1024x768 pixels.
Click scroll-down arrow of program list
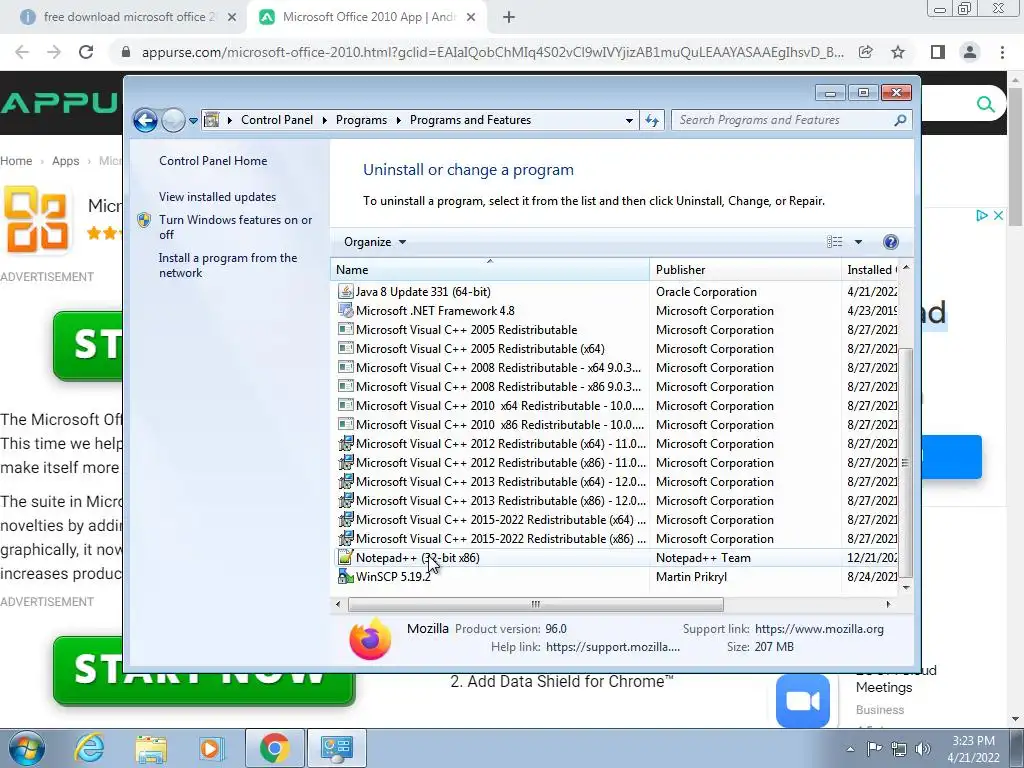[905, 588]
